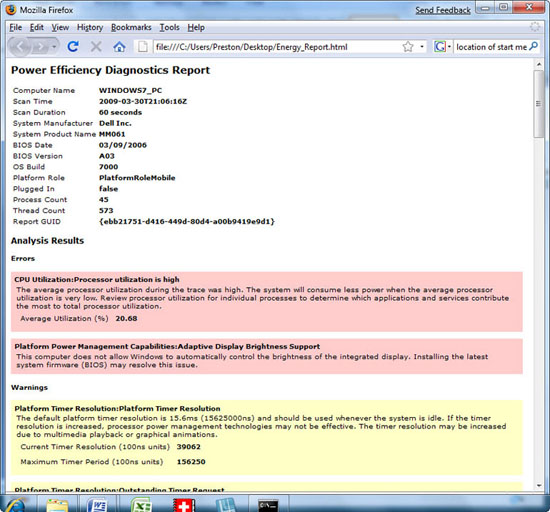Bookmark this page with the star icon
The width and height of the screenshot is (550, 512).
[x=408, y=47]
